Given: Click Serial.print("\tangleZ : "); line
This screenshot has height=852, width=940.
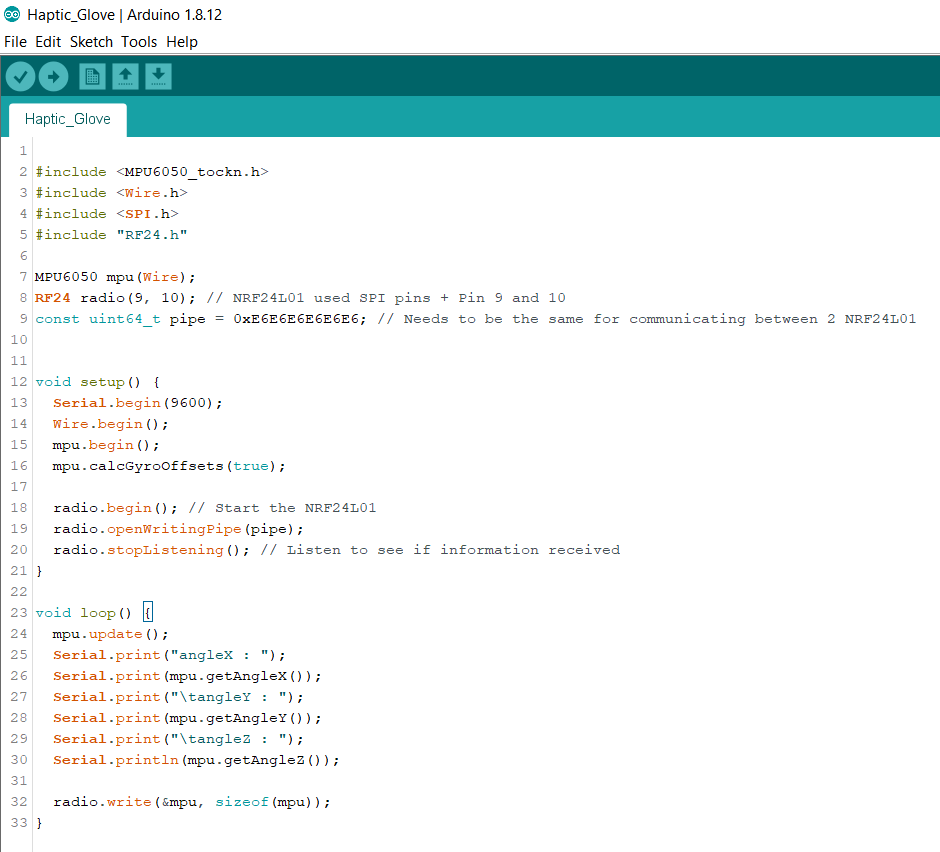Looking at the screenshot, I should pyautogui.click(x=178, y=739).
